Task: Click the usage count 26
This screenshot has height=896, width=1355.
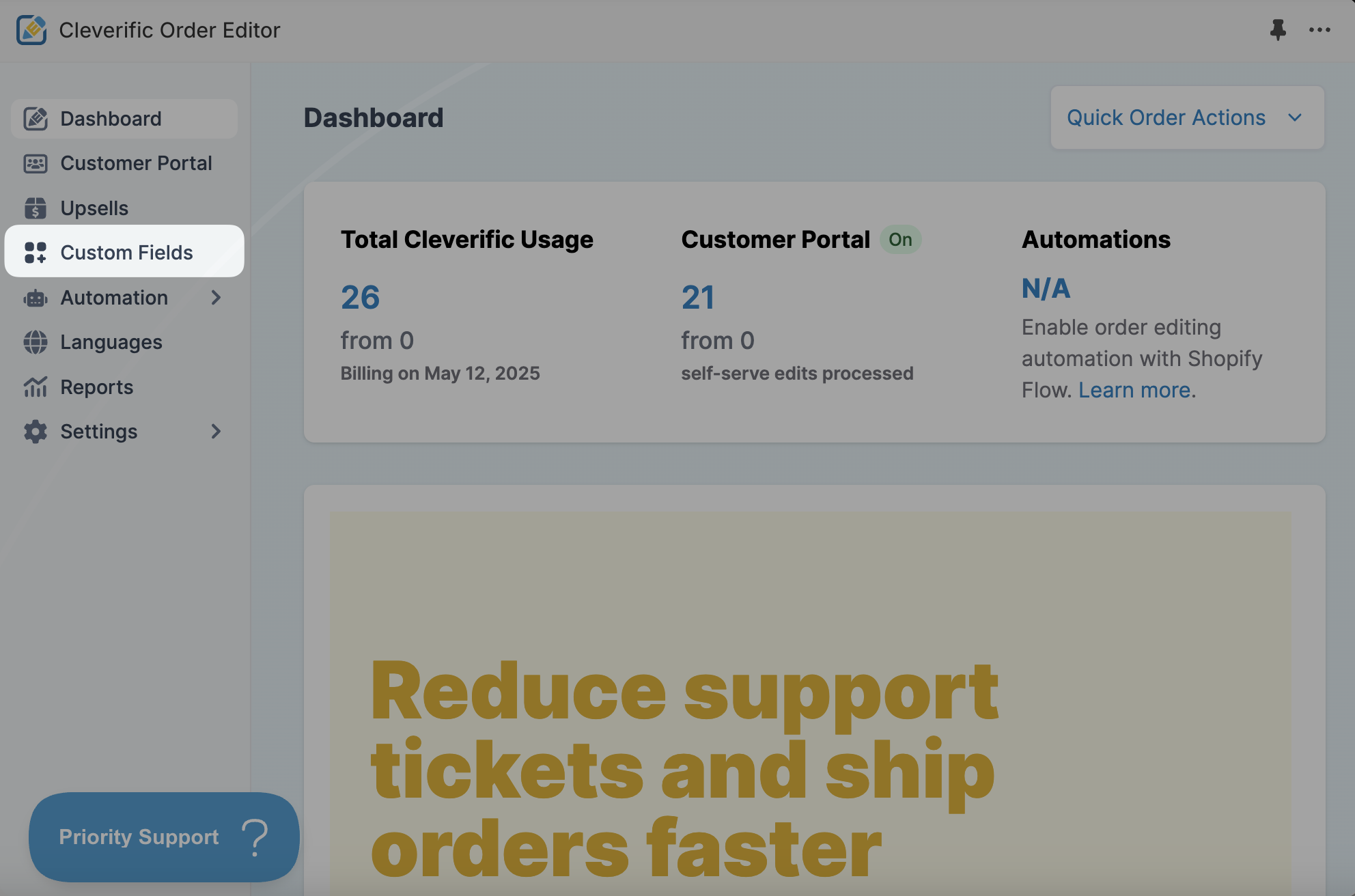Action: point(360,298)
